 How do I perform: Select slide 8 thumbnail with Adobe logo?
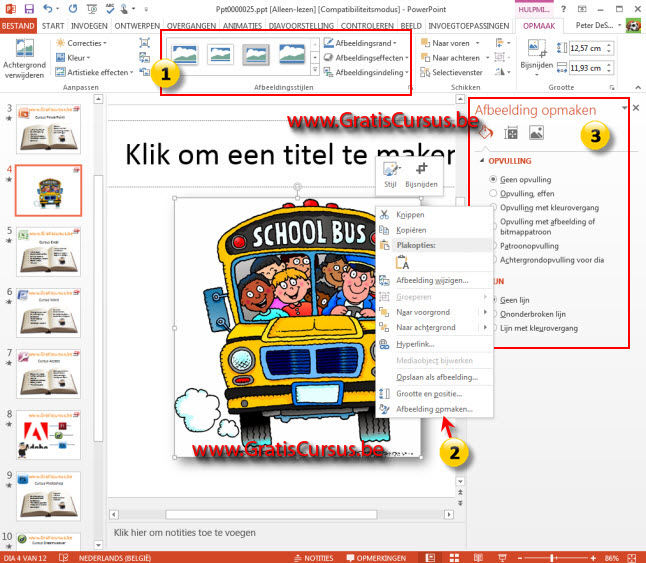[x=49, y=435]
